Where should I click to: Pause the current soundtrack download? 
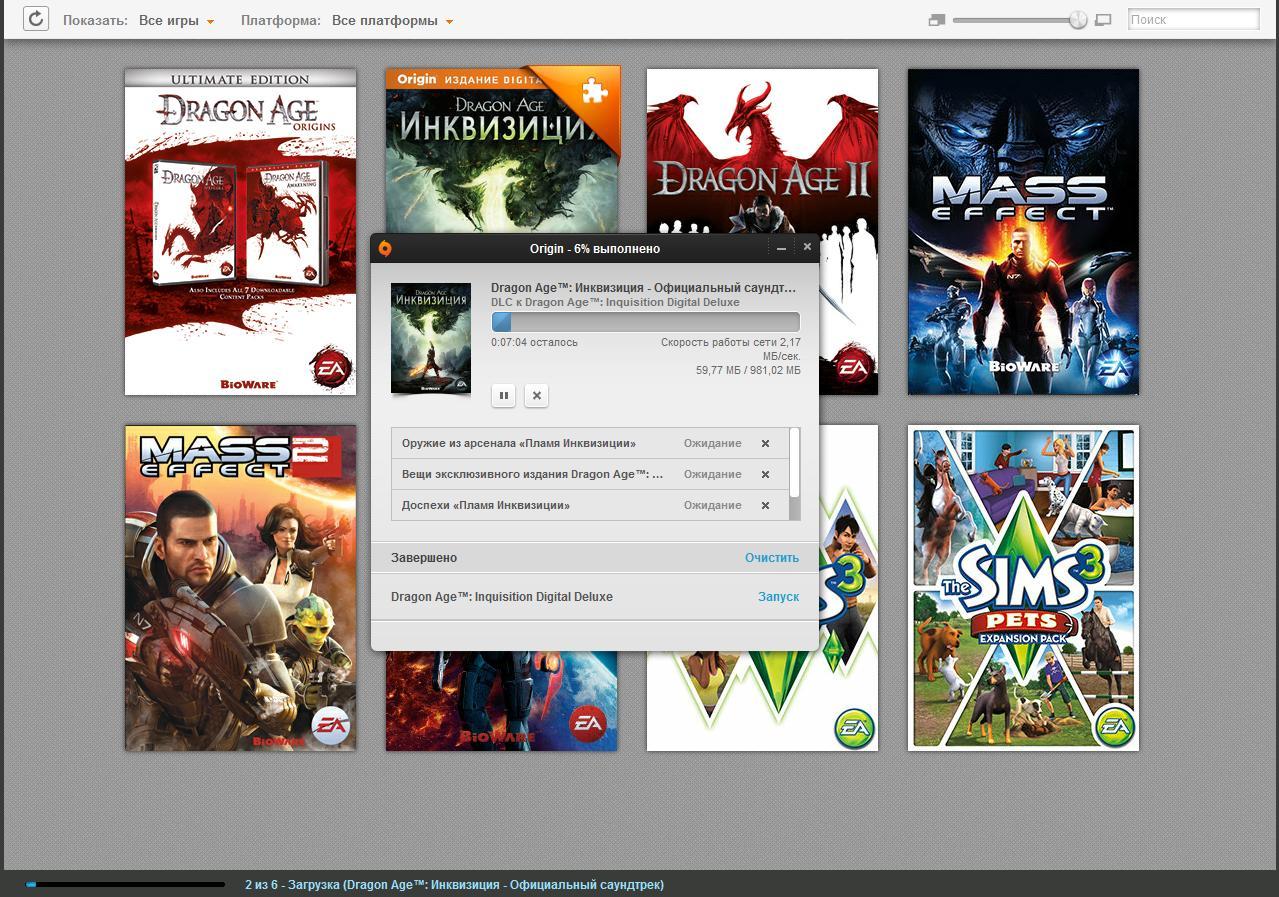pos(503,395)
